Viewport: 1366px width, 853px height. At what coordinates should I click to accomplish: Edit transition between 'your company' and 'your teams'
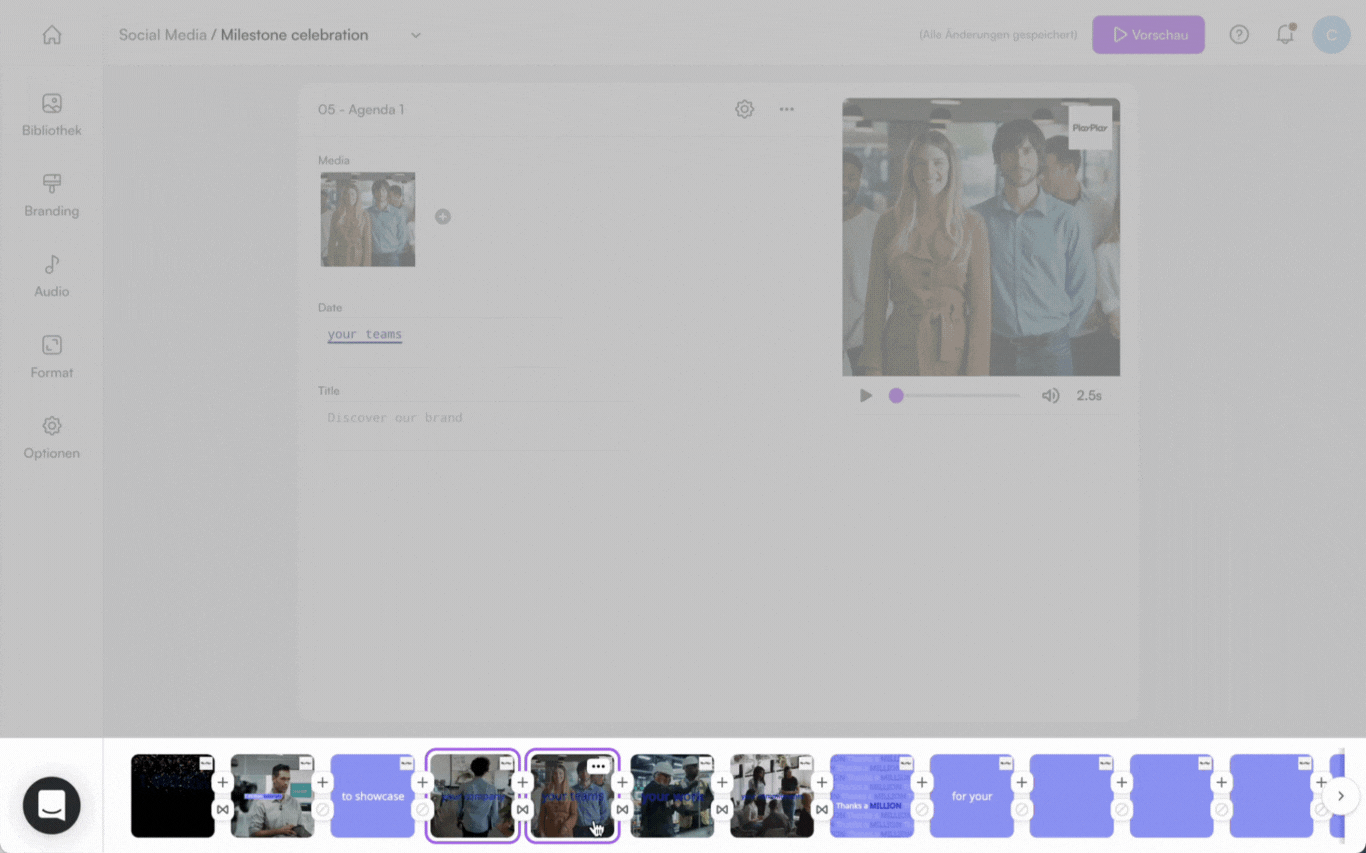pyautogui.click(x=522, y=809)
